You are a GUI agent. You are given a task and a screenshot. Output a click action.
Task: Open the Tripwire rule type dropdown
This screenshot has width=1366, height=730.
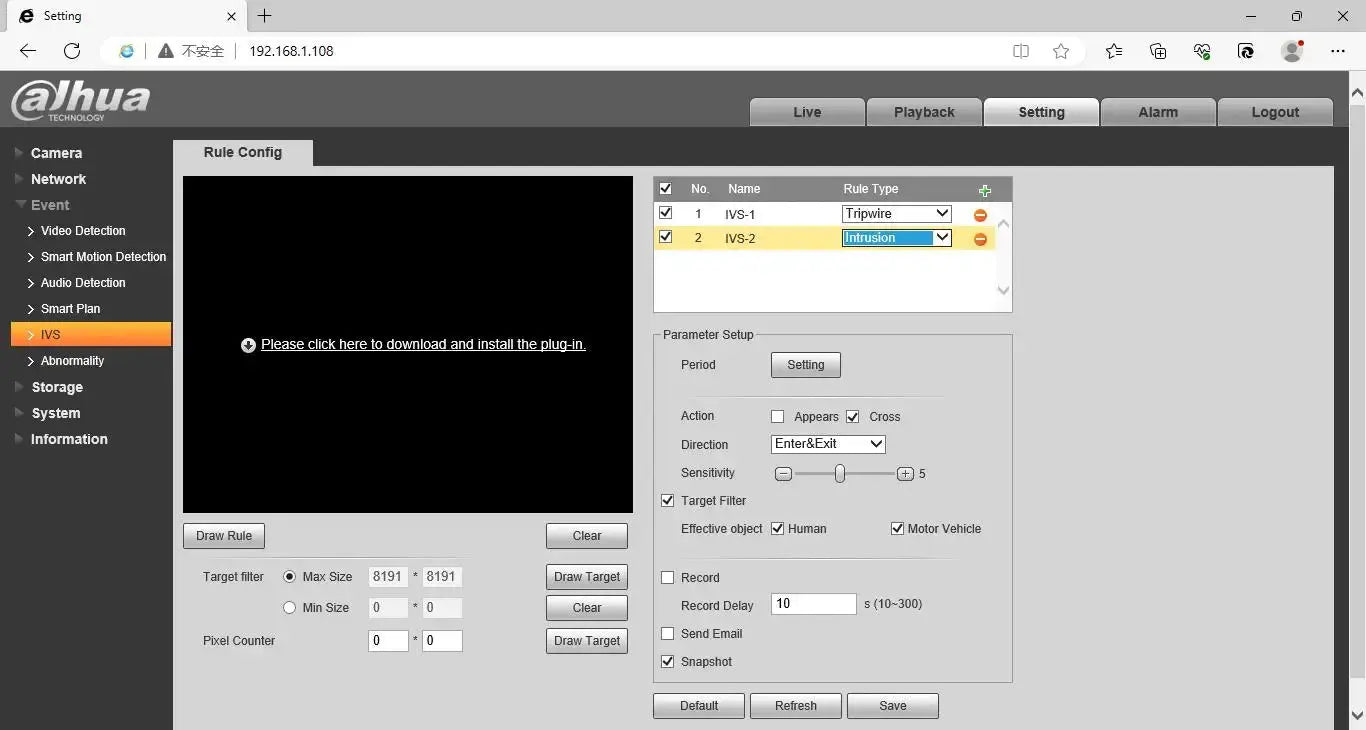pos(897,214)
